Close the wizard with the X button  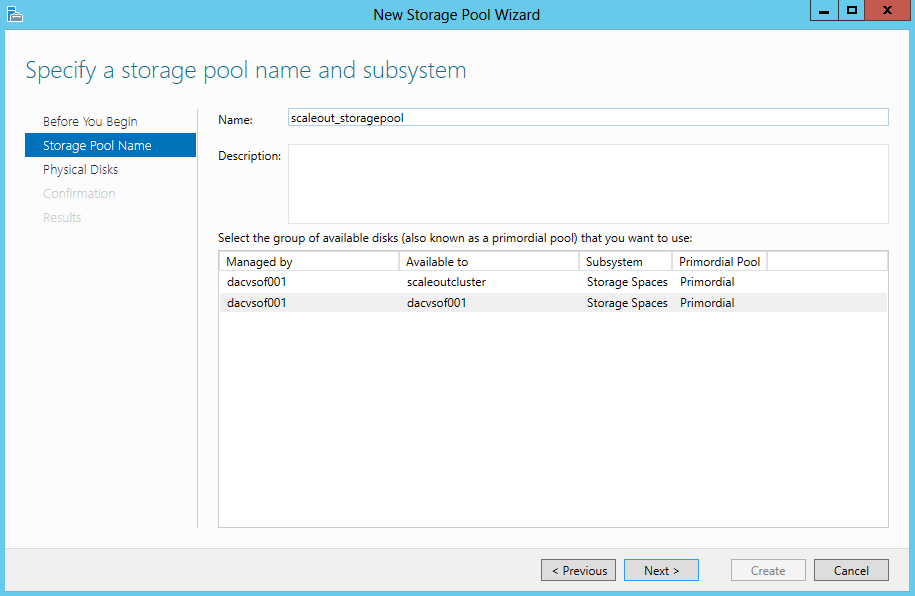(888, 11)
